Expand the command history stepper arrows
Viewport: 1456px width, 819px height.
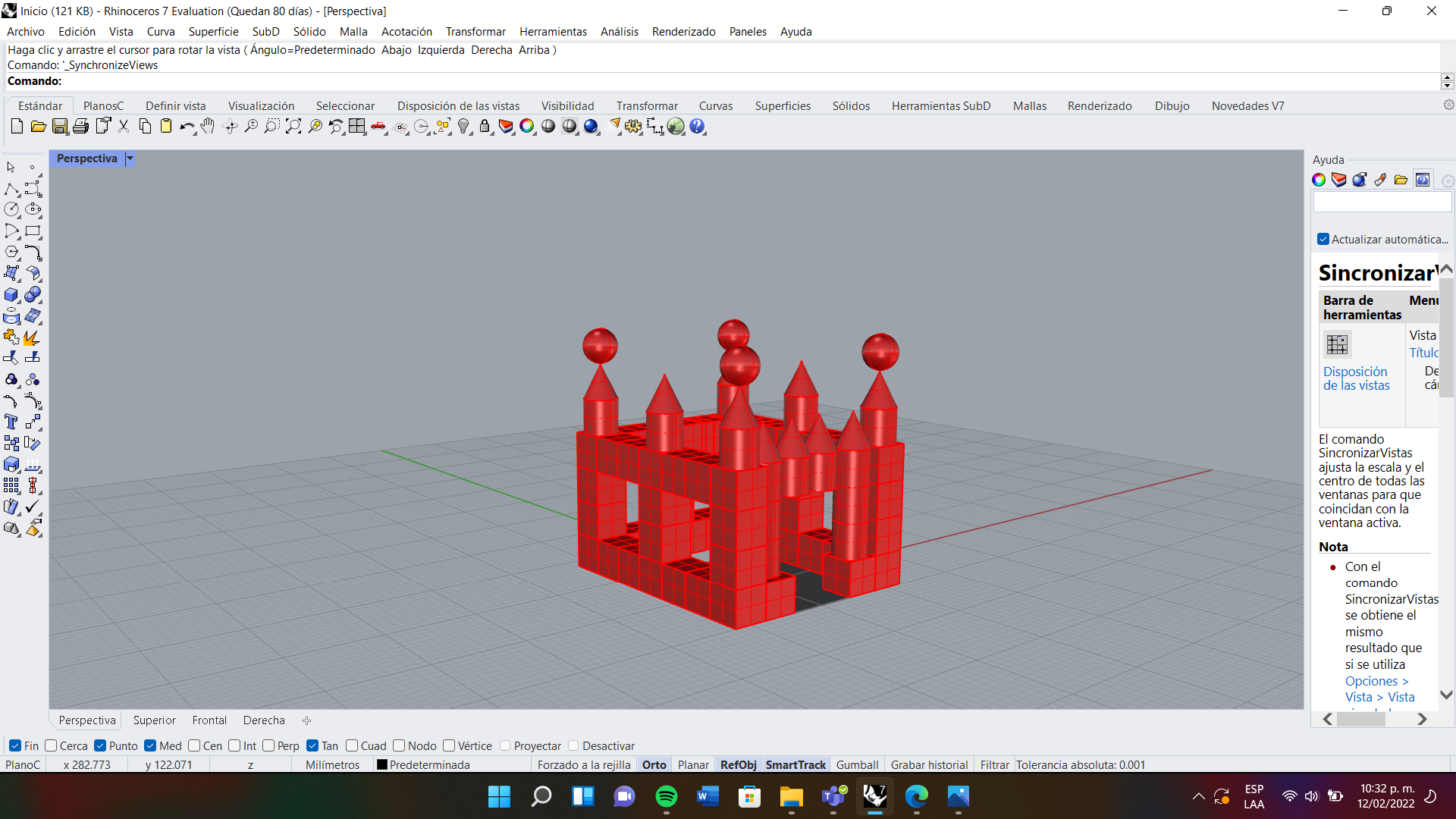(x=1447, y=81)
